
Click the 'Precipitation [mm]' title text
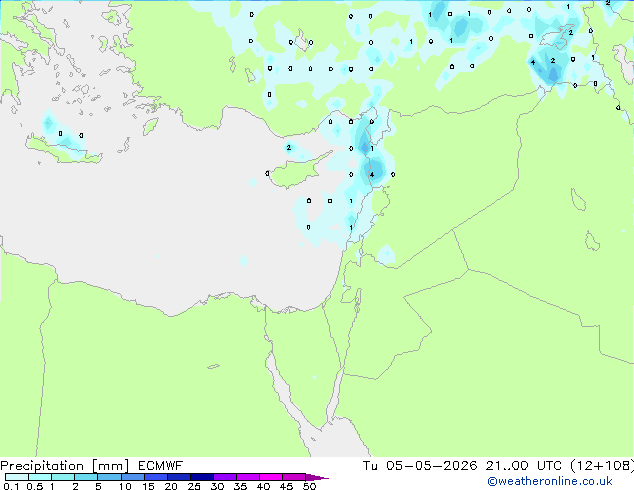(x=65, y=466)
